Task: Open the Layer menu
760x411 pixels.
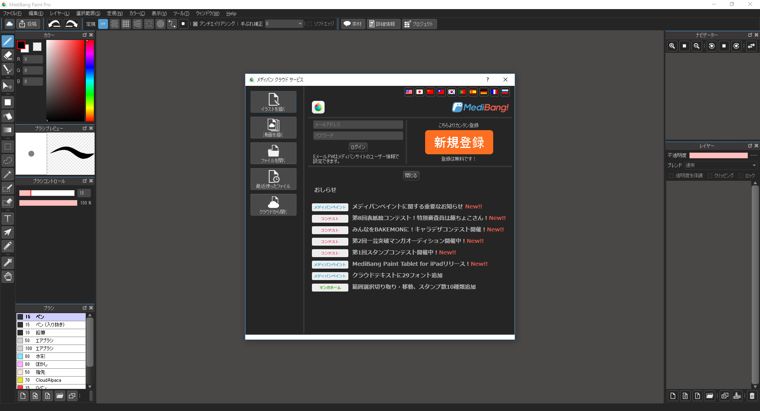Action: pos(59,14)
